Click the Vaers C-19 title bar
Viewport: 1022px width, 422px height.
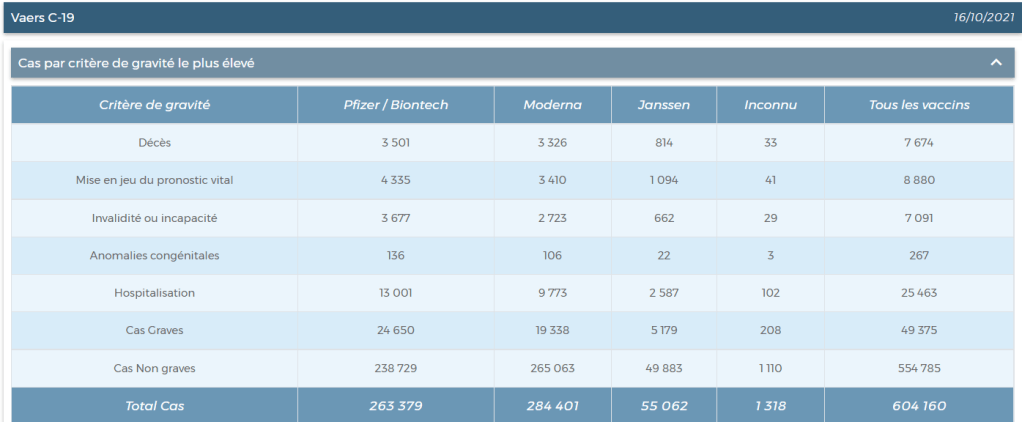(43, 17)
